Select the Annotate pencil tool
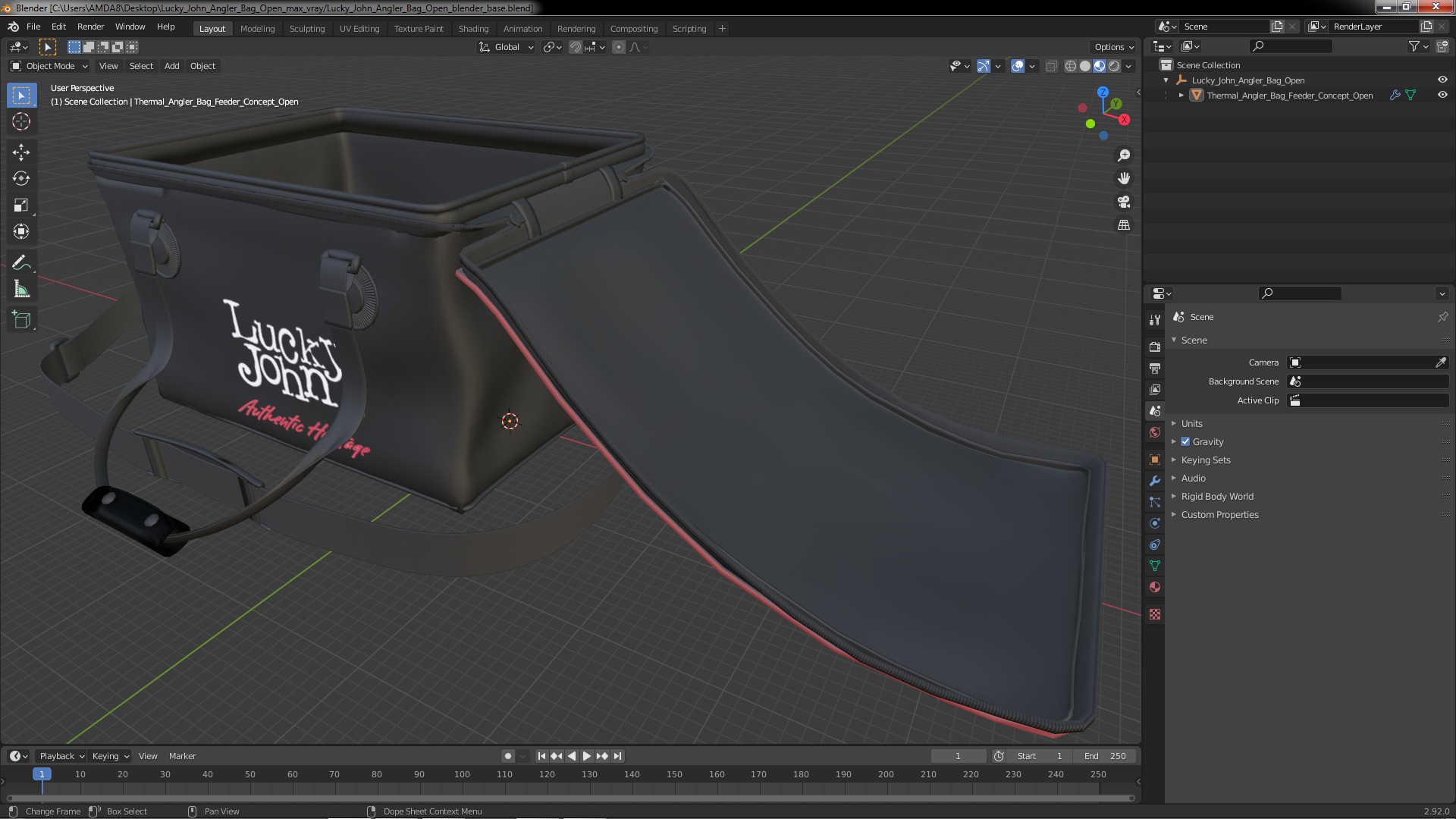The image size is (1456, 819). tap(21, 262)
